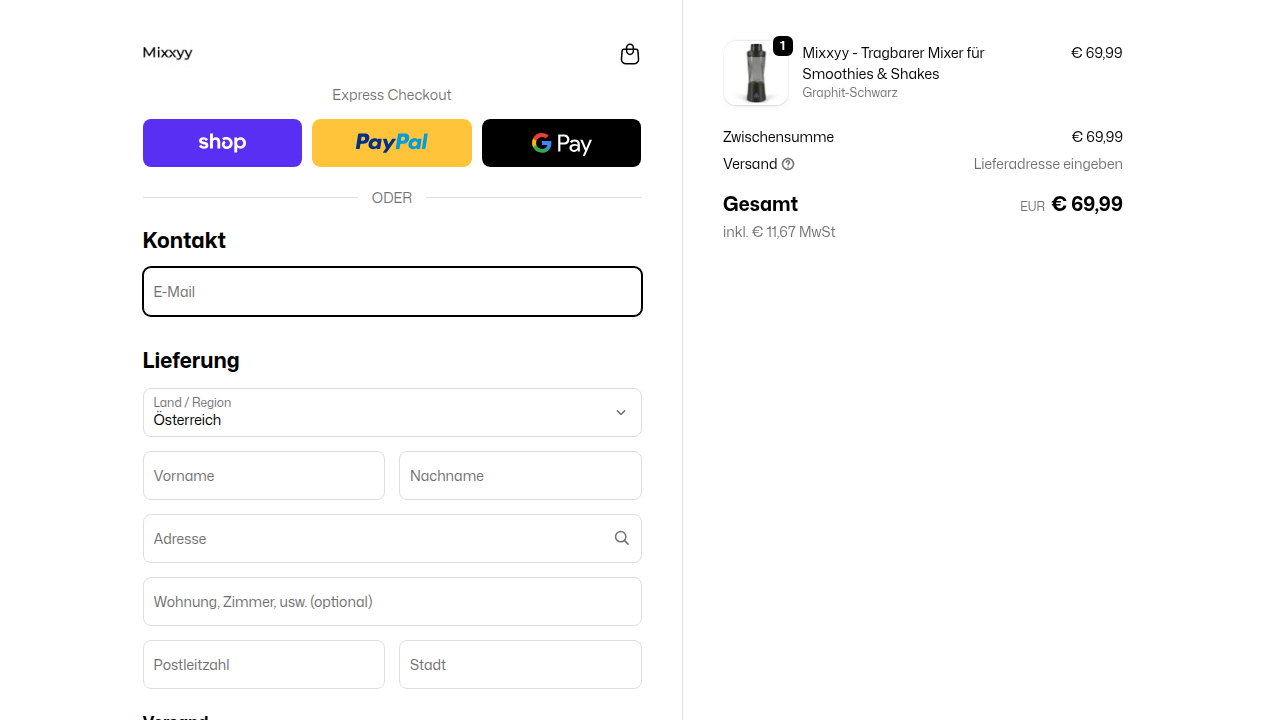1280x720 pixels.
Task: Click the Gesamt label
Action: pyautogui.click(x=760, y=204)
